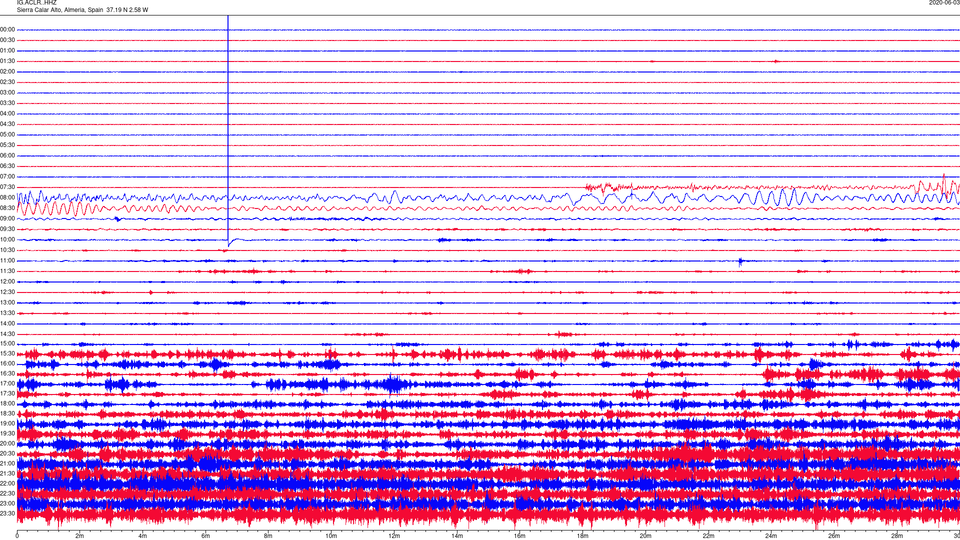Click the 20m tick on the bottom axis

(x=645, y=536)
